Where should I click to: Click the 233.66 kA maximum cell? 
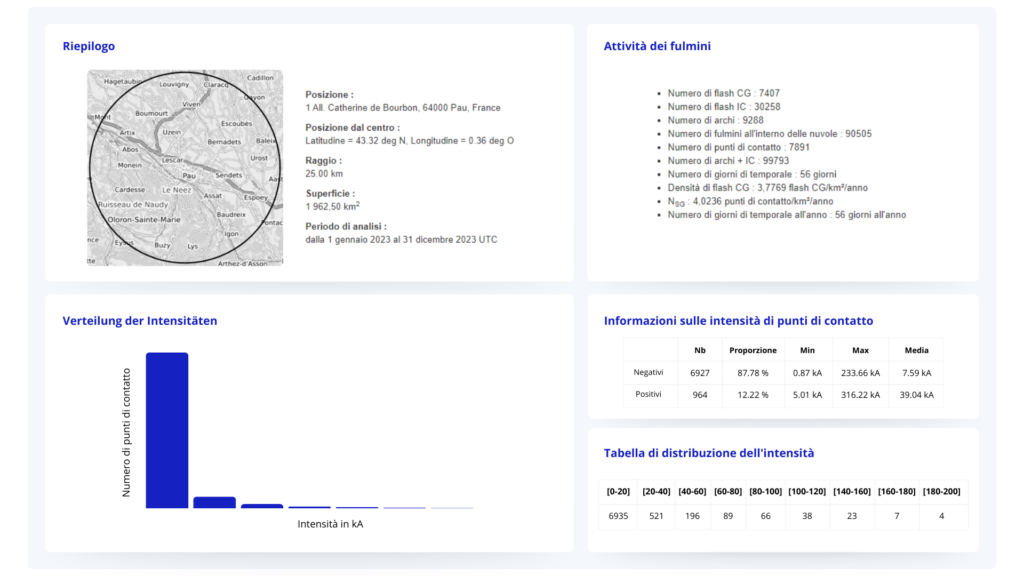pyautogui.click(x=860, y=373)
